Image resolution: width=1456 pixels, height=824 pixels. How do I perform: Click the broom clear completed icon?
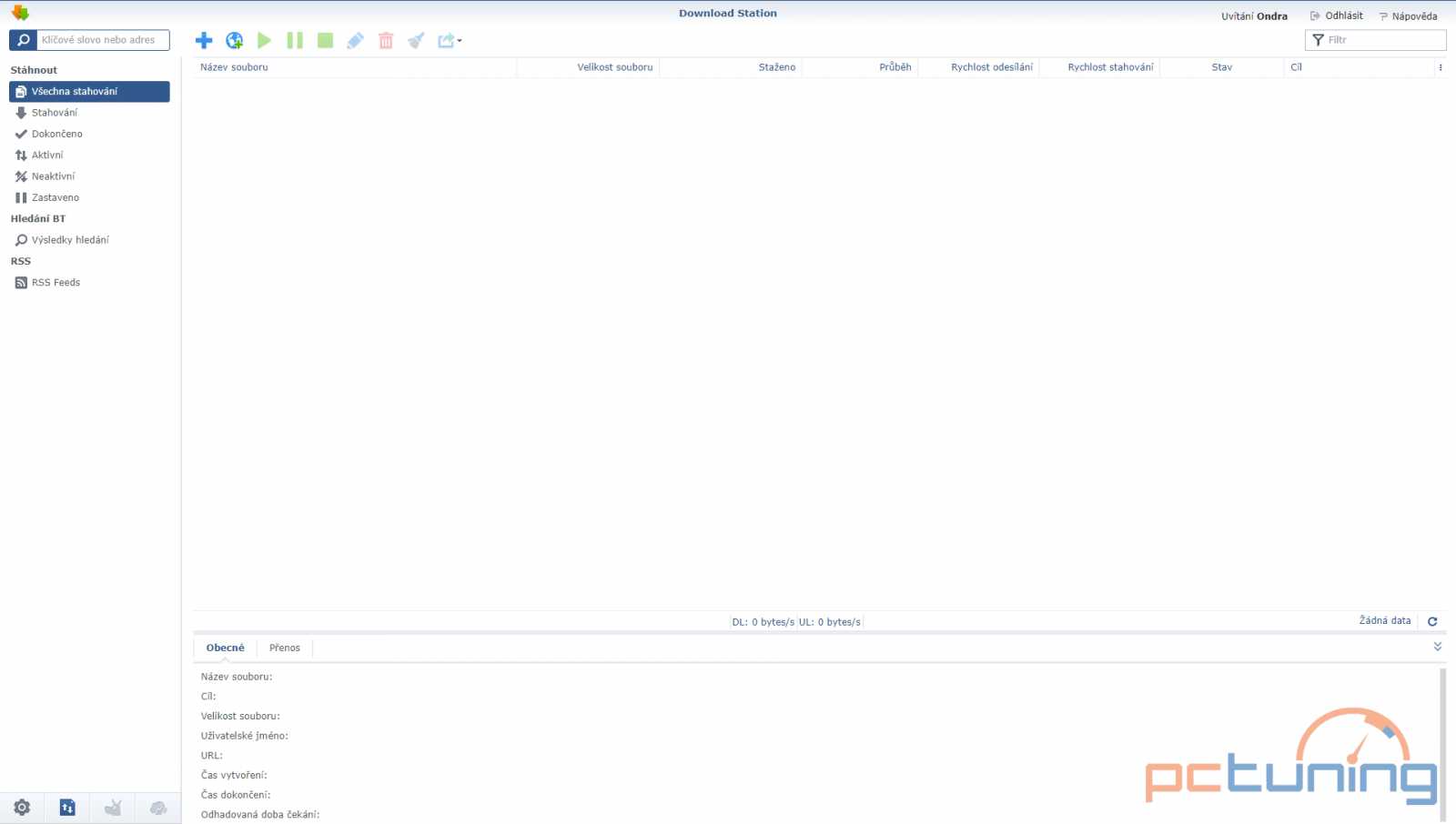pyautogui.click(x=416, y=40)
